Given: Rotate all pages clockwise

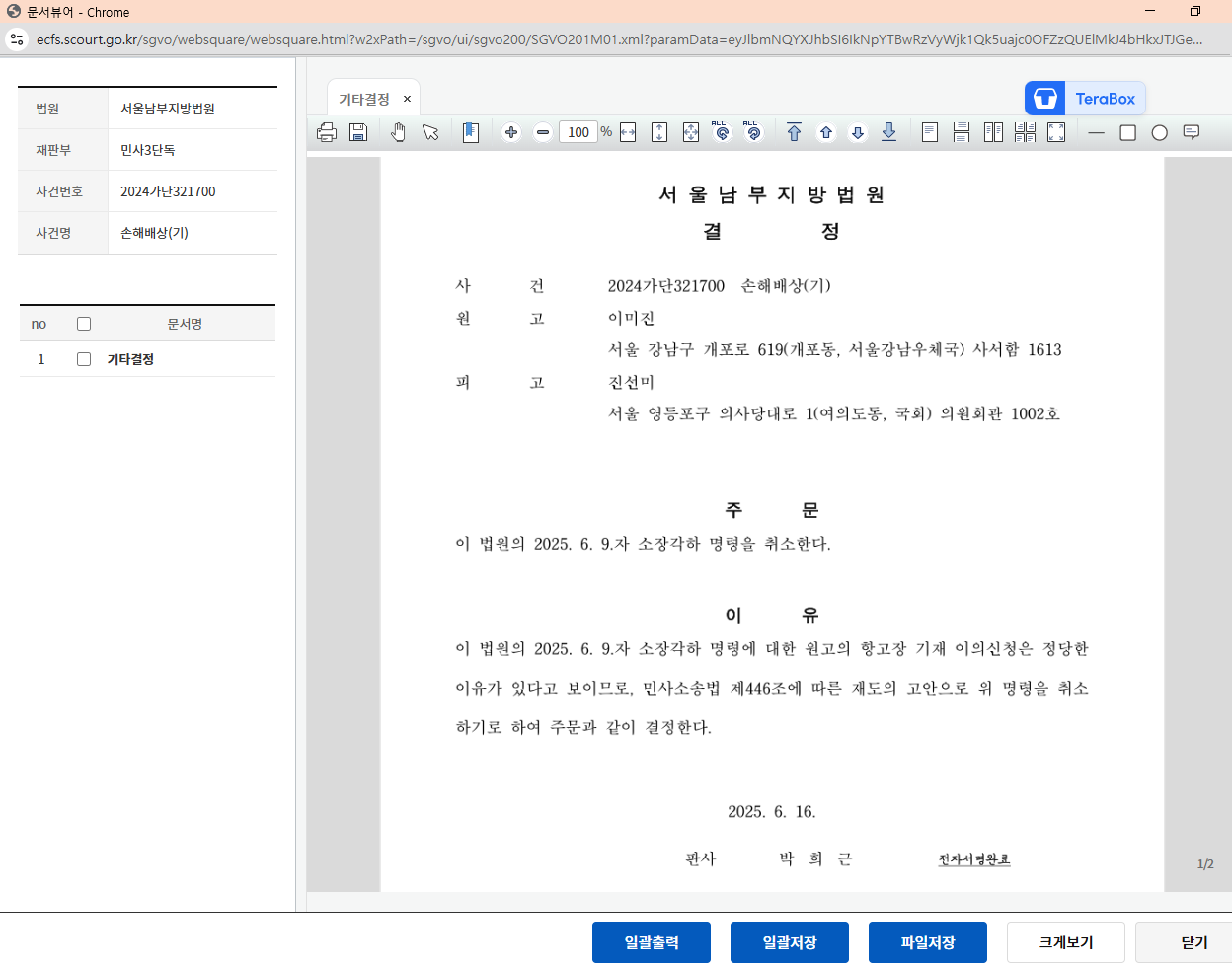Looking at the screenshot, I should pyautogui.click(x=722, y=131).
